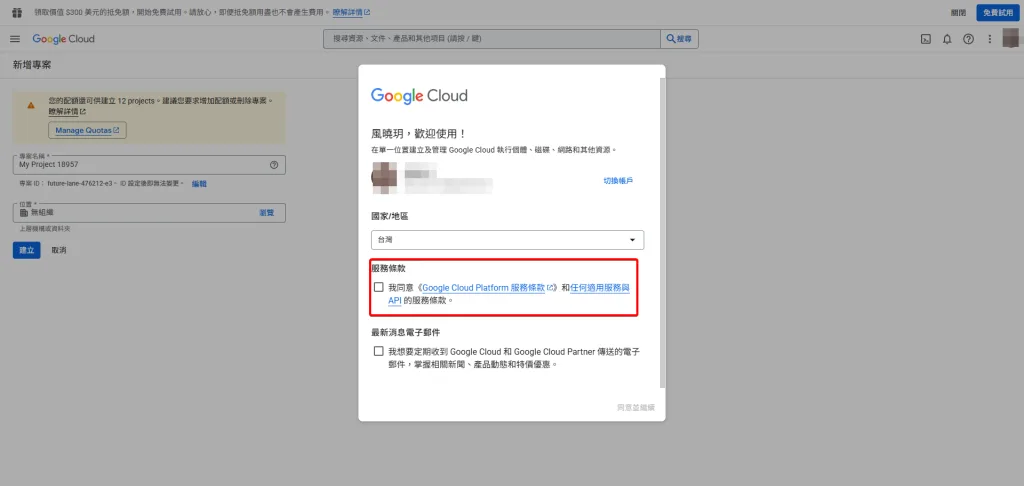The image size is (1024, 486).
Task: Click the 建立 create button
Action: click(27, 250)
